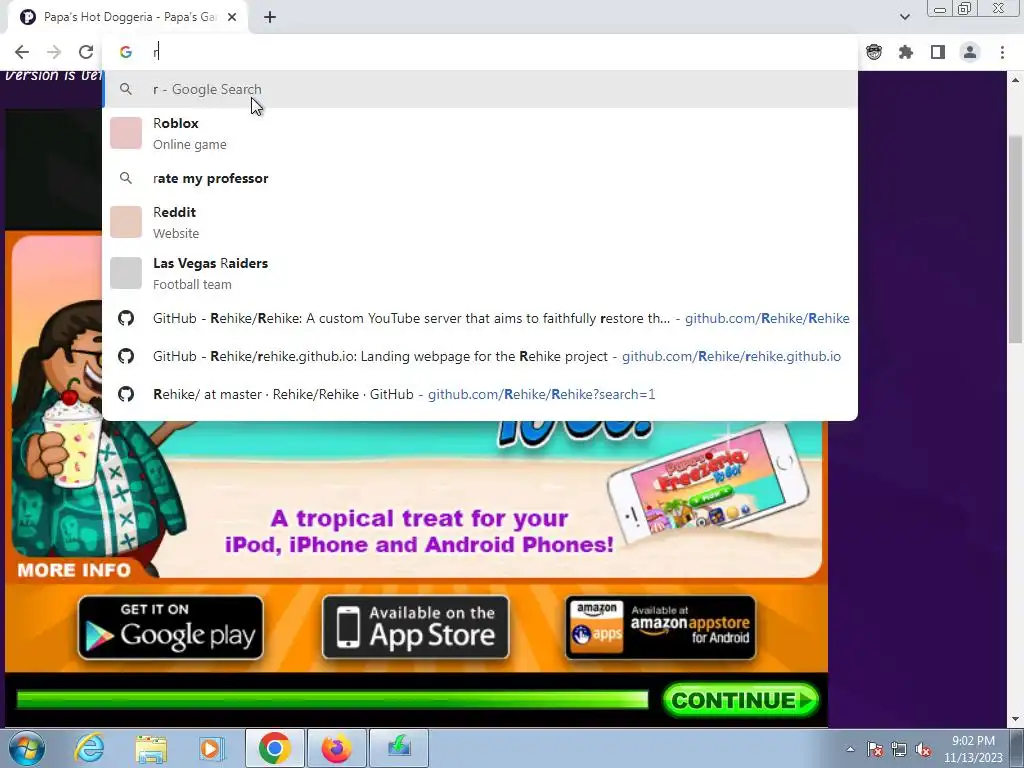Select the Papa's Hot Doggeria tab
This screenshot has width=1024, height=768.
pos(128,17)
